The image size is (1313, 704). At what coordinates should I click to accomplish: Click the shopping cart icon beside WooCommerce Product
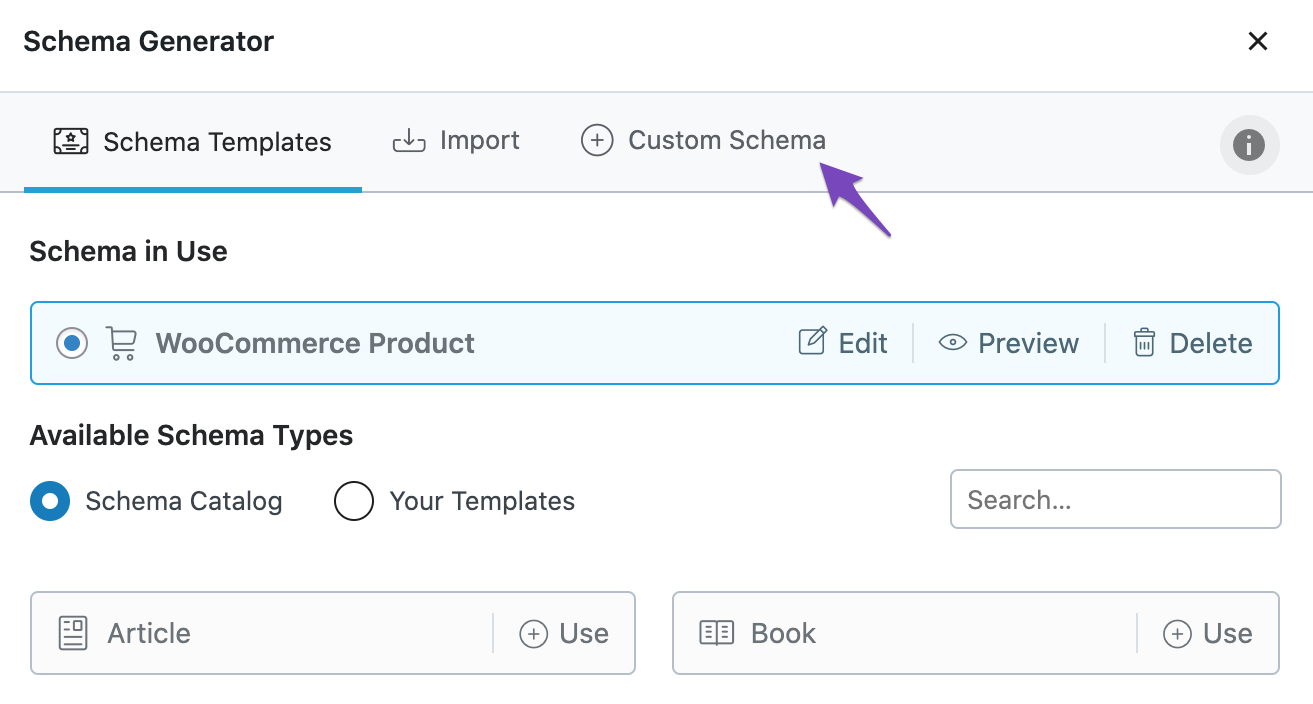point(122,343)
